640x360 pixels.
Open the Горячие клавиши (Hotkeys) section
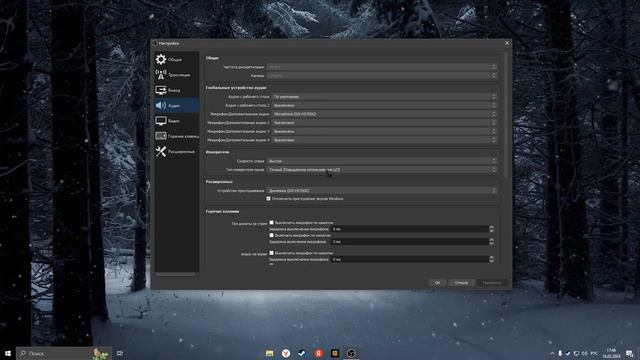[176, 136]
